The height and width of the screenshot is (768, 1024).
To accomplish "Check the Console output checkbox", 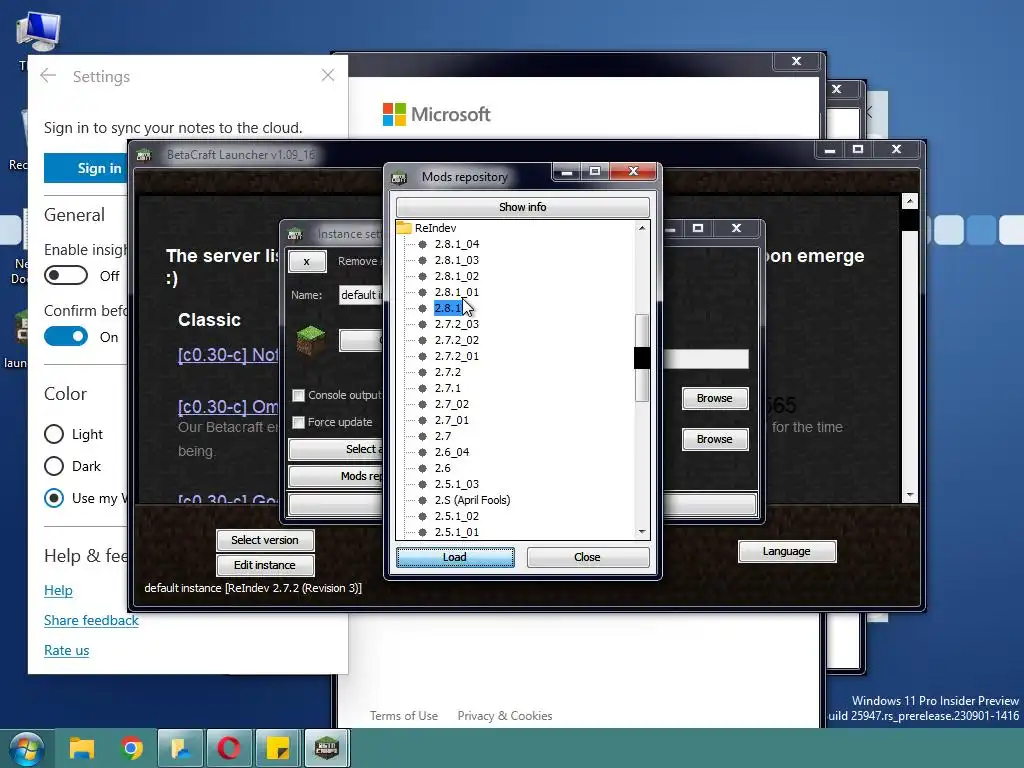I will pyautogui.click(x=298, y=395).
